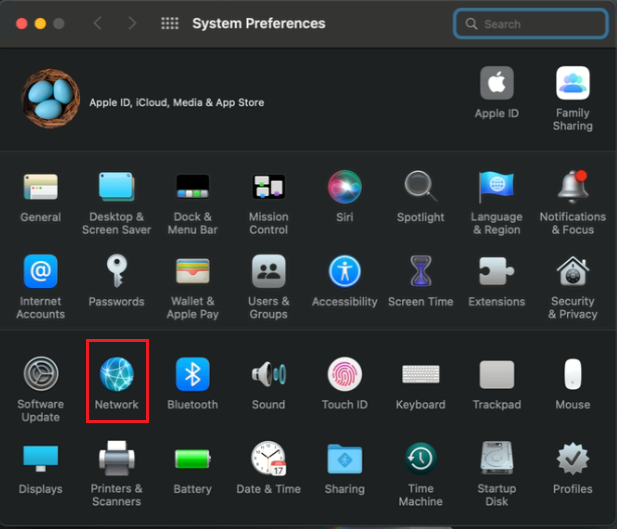Open the Network preferences pane
The height and width of the screenshot is (529, 617).
[116, 376]
